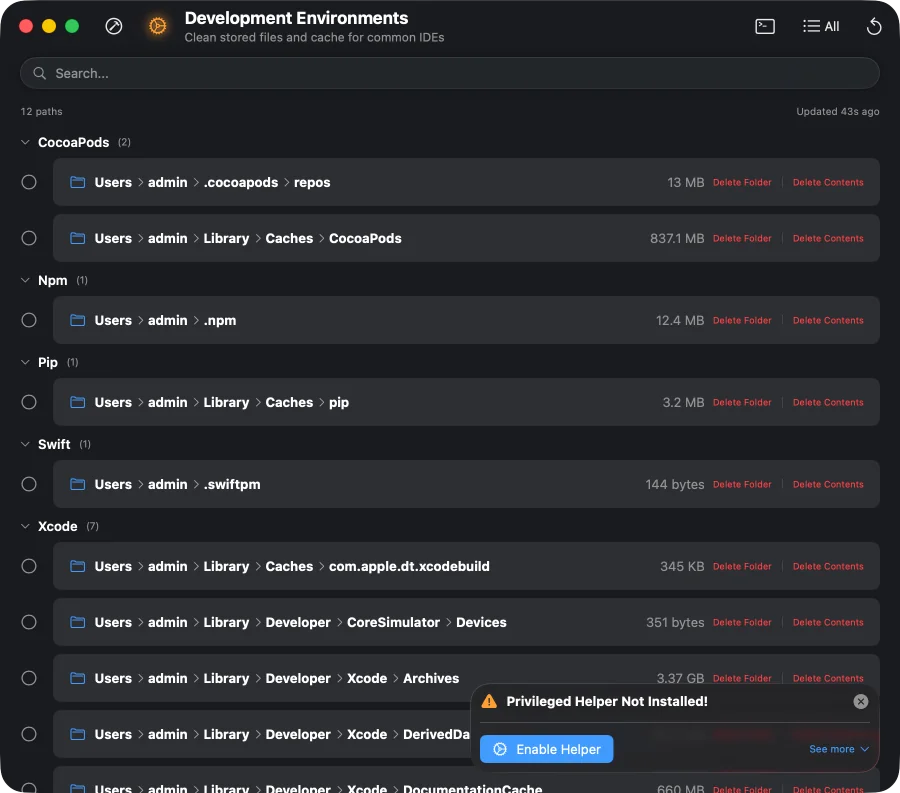The width and height of the screenshot is (900, 793).
Task: Click the '837.1 MB' size value
Action: tap(677, 238)
